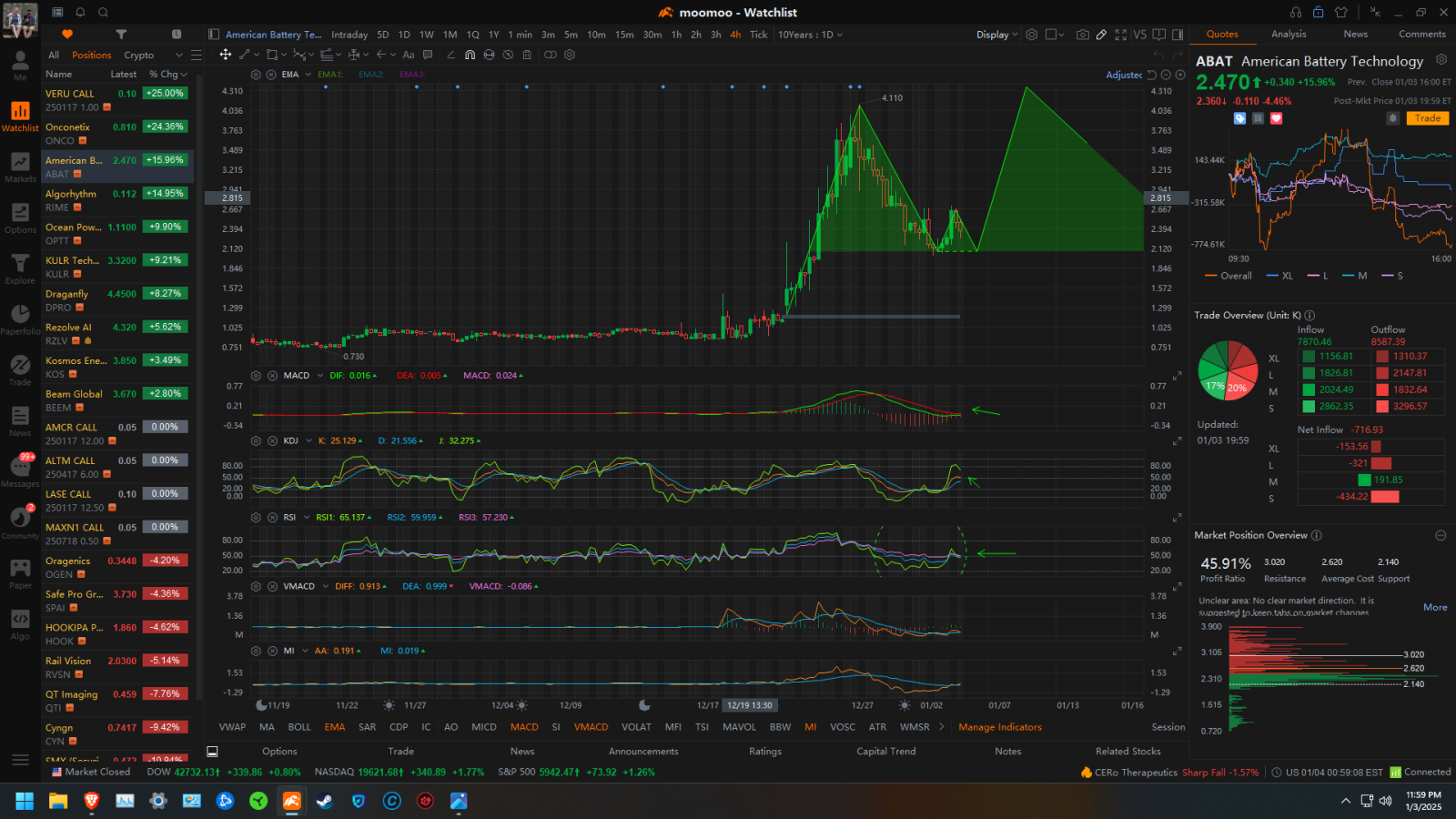This screenshot has height=819, width=1456.
Task: Click the pencil drawing tools icon
Action: (1101, 35)
